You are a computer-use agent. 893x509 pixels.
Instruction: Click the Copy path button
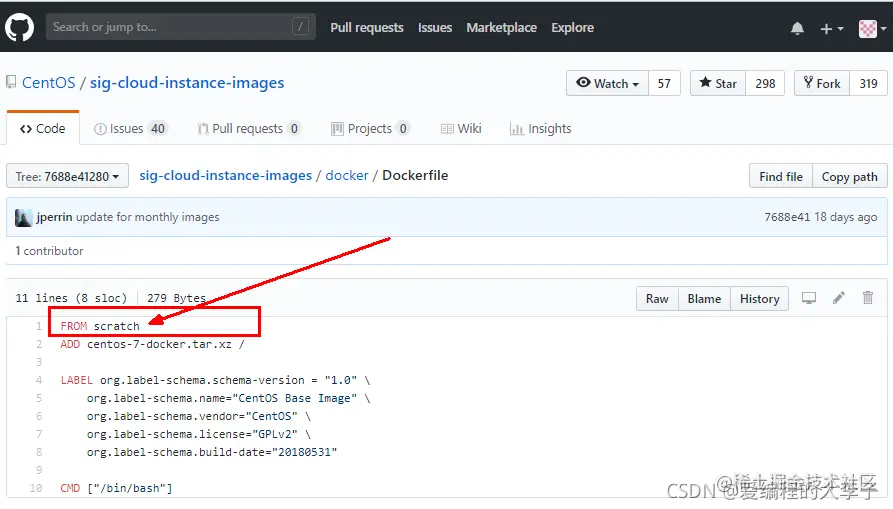[x=849, y=176]
